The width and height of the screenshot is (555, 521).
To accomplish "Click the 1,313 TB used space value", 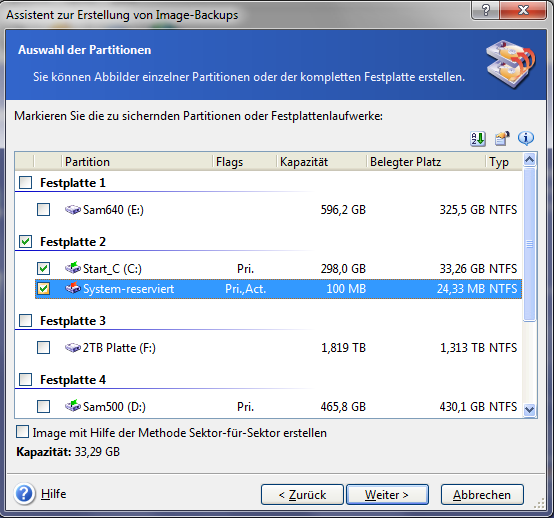I will pos(462,348).
